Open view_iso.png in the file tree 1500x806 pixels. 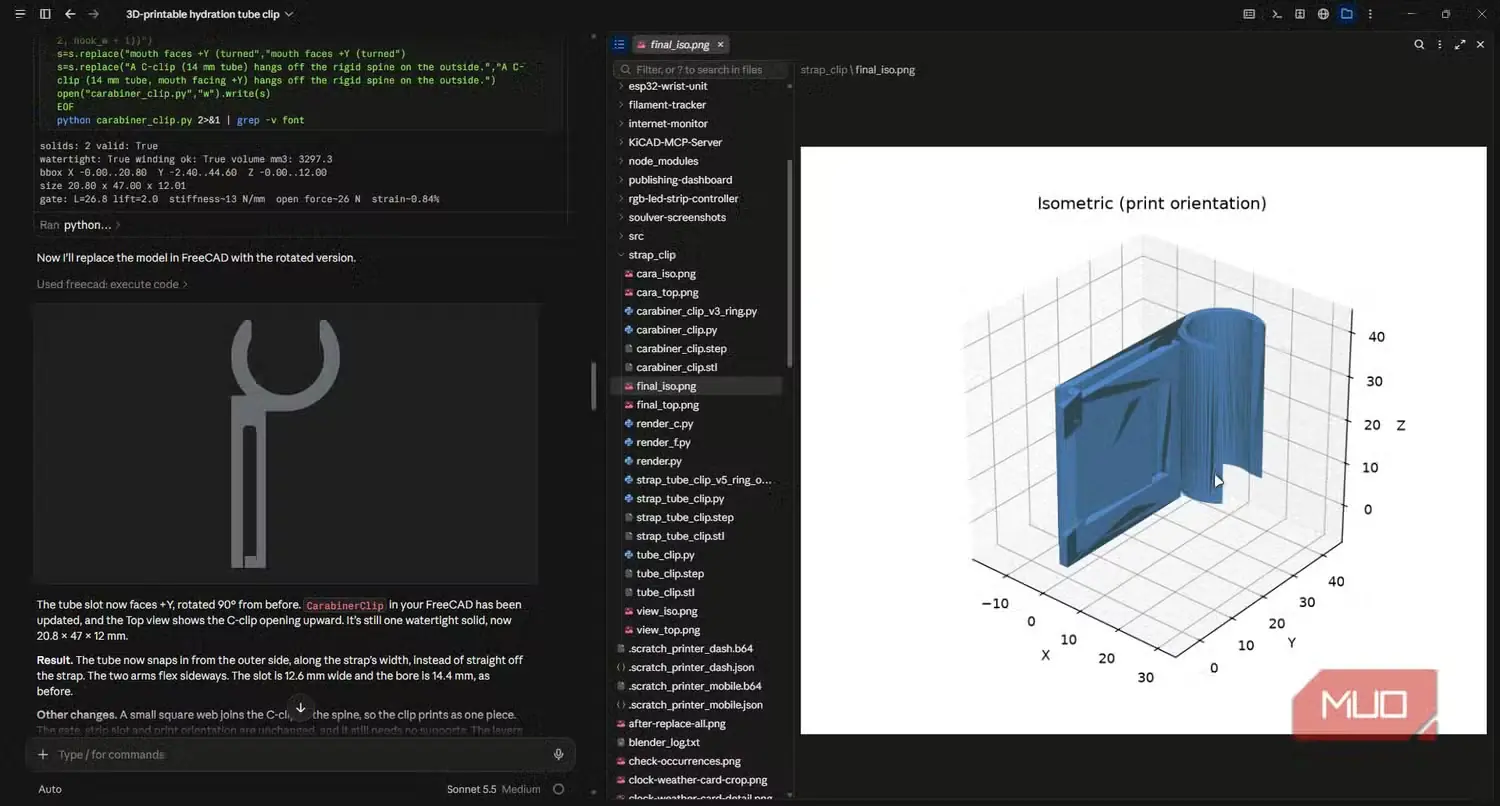pos(667,611)
